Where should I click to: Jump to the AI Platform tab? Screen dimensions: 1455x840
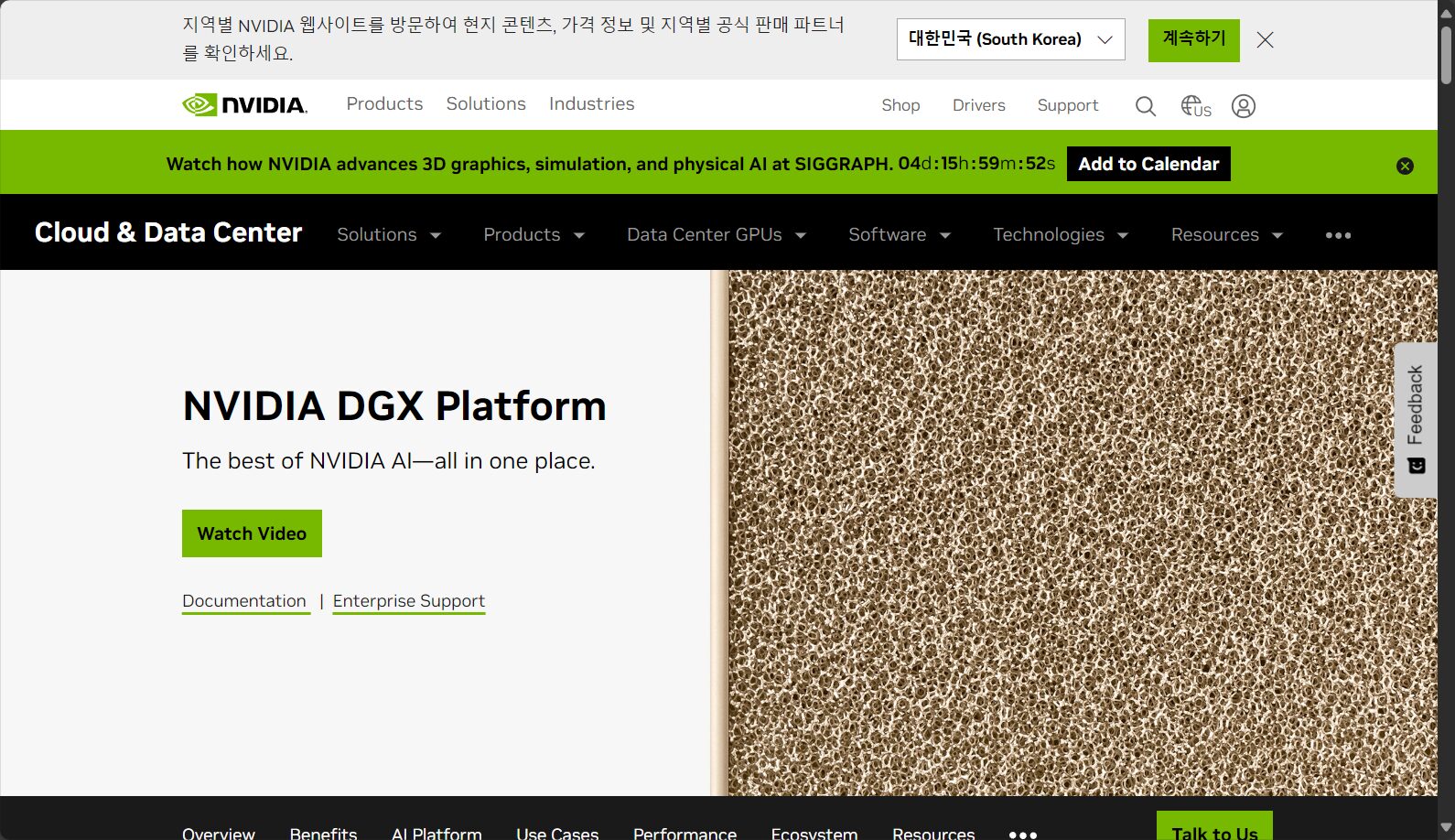coord(436,834)
